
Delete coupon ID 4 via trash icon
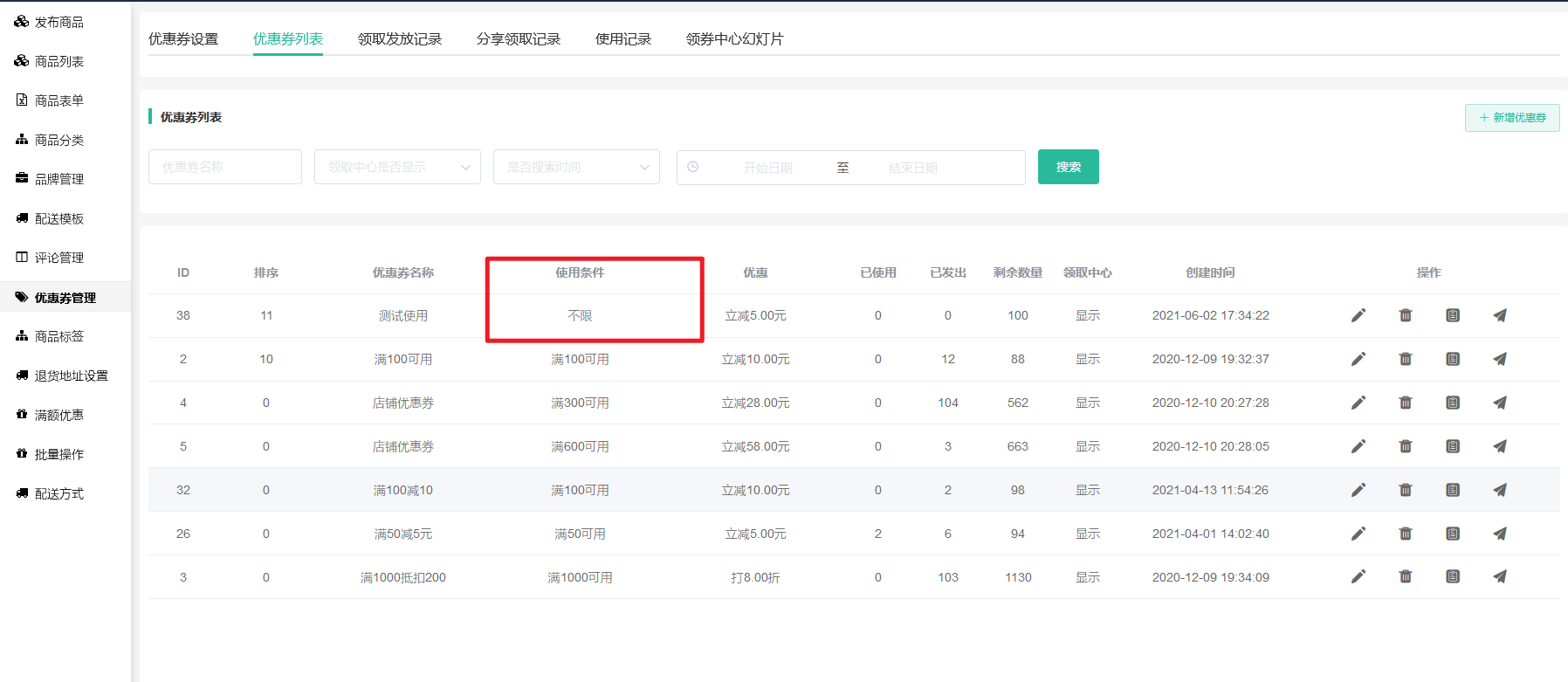pyautogui.click(x=1406, y=403)
